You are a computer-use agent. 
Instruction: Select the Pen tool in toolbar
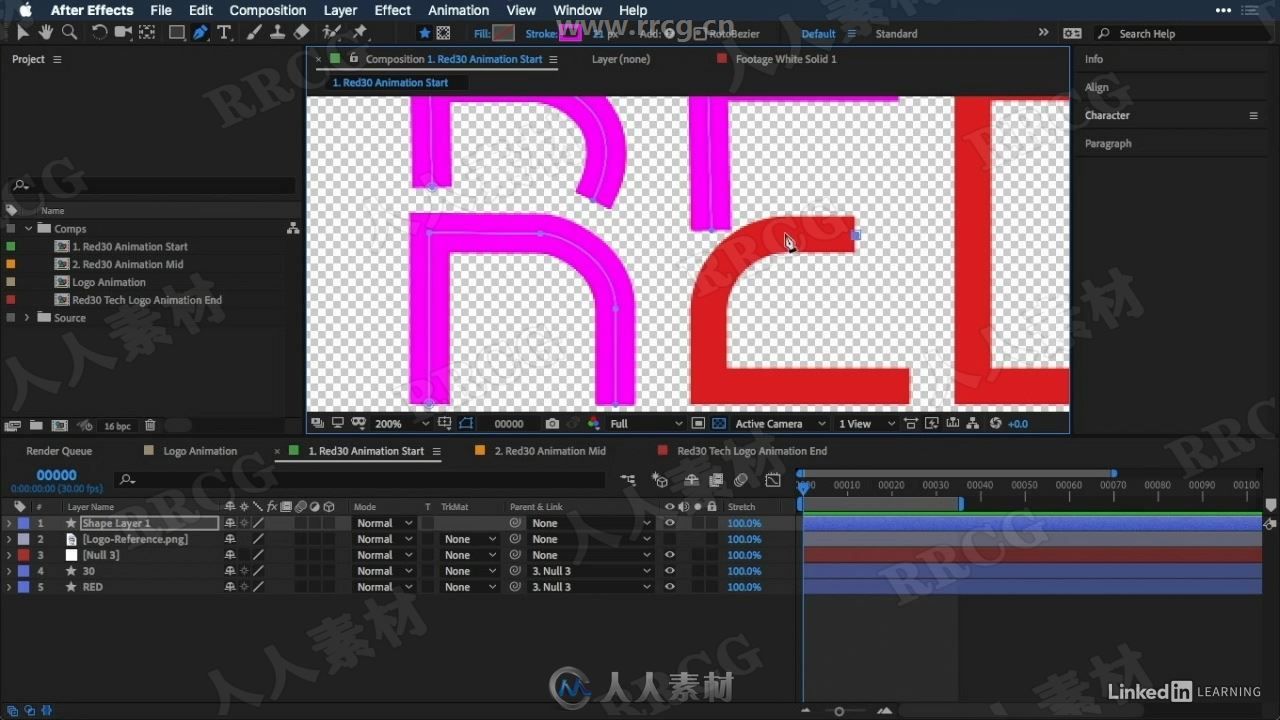point(201,33)
